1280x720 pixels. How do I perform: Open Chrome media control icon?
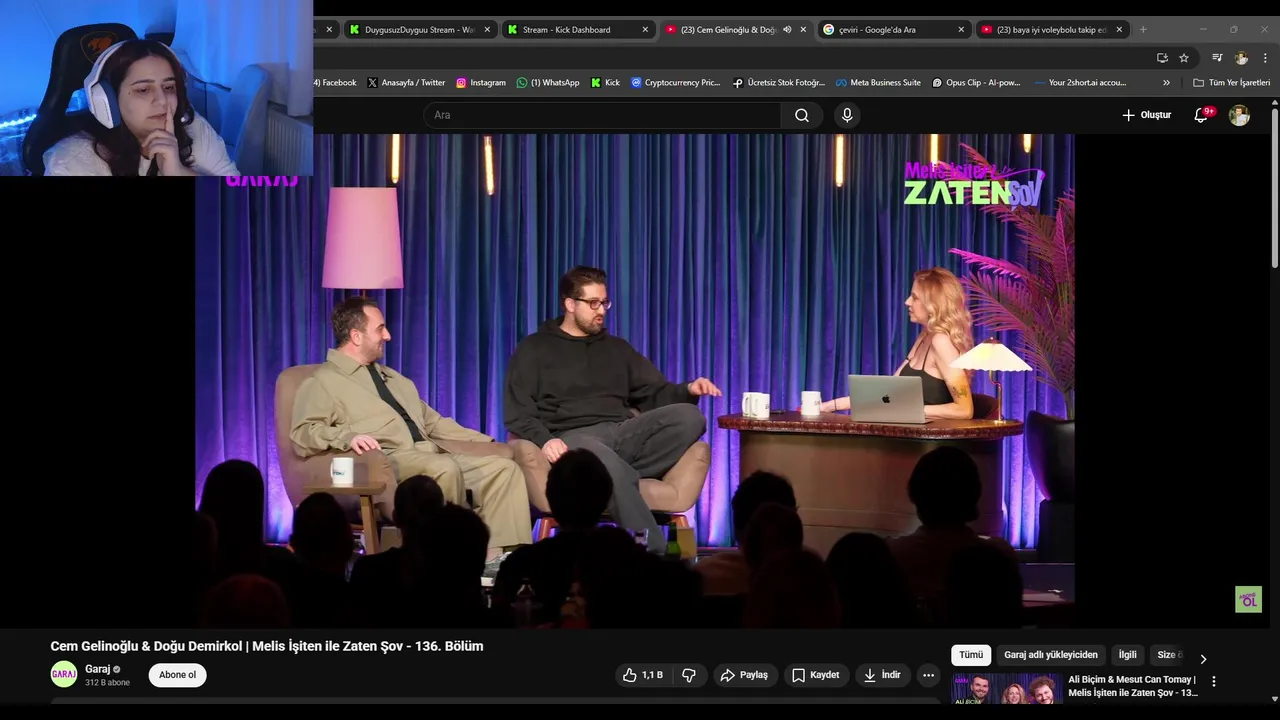(1217, 58)
